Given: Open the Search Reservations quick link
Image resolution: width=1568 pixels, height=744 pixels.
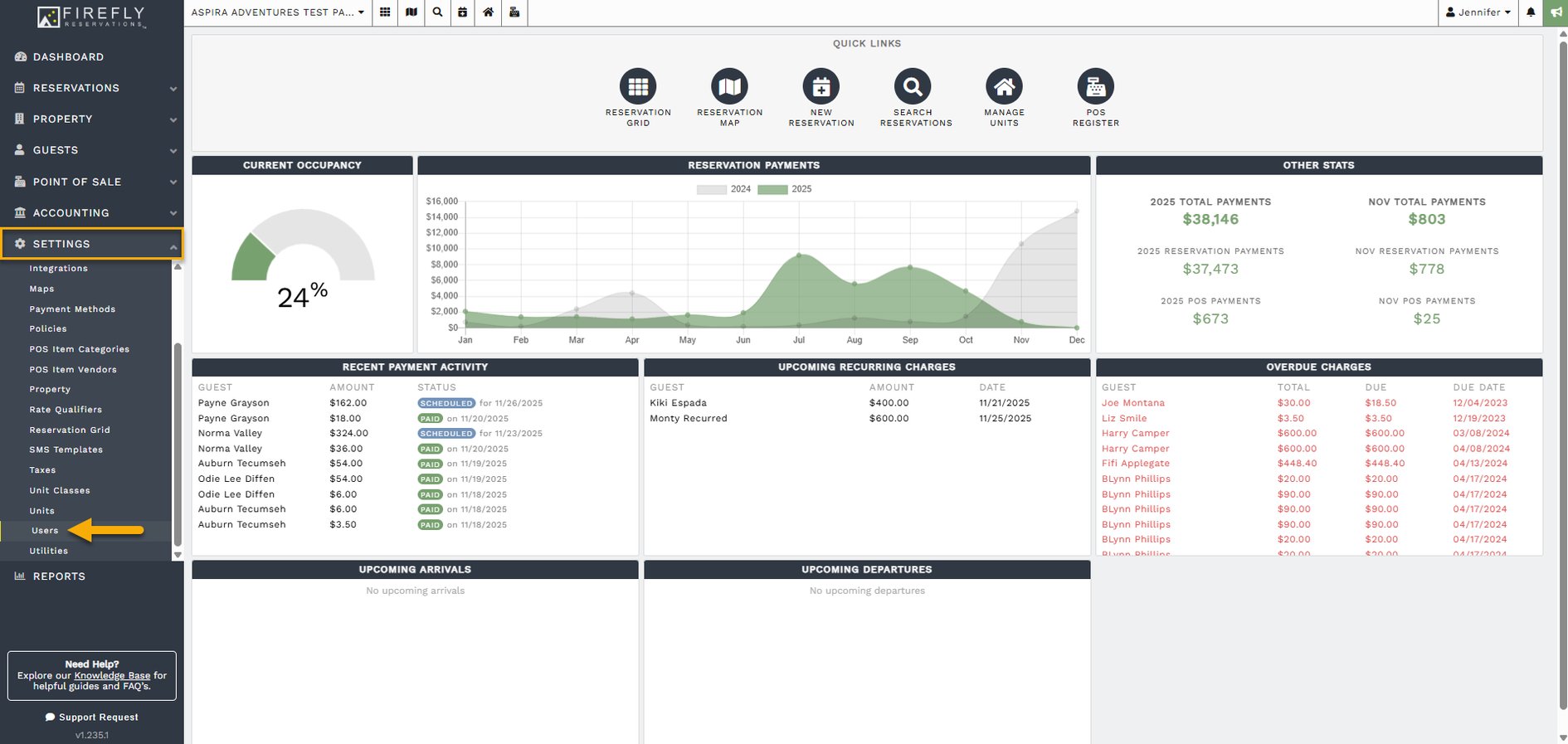Looking at the screenshot, I should [912, 86].
